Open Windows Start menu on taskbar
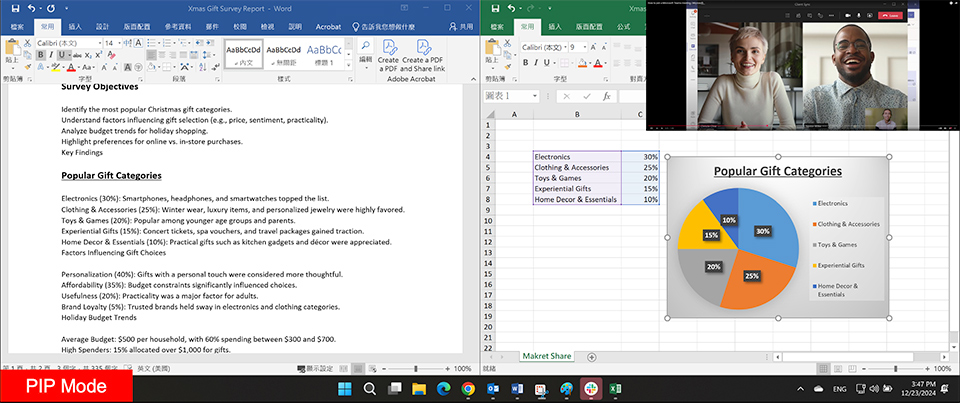 344,388
